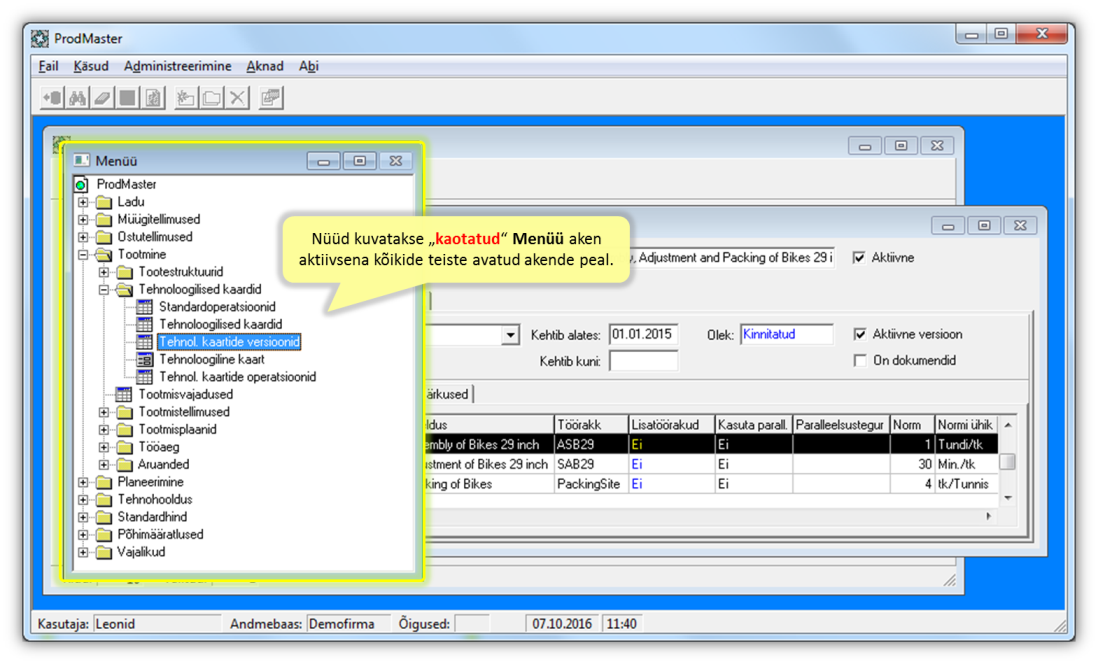The height and width of the screenshot is (664, 1098).
Task: Open the combo box arrow left of Kehtib alates
Action: [x=510, y=335]
